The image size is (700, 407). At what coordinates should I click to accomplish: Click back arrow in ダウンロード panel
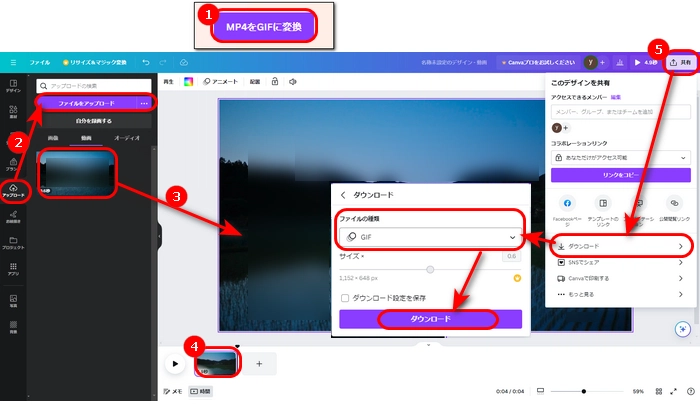(x=344, y=195)
